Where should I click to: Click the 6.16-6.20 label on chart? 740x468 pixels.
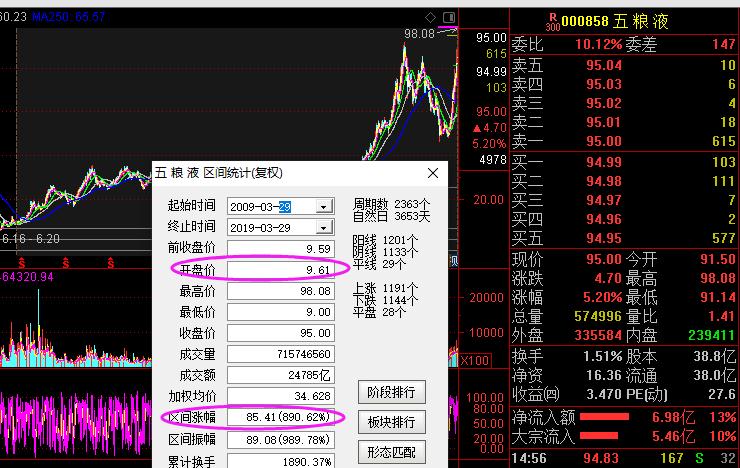coord(31,239)
